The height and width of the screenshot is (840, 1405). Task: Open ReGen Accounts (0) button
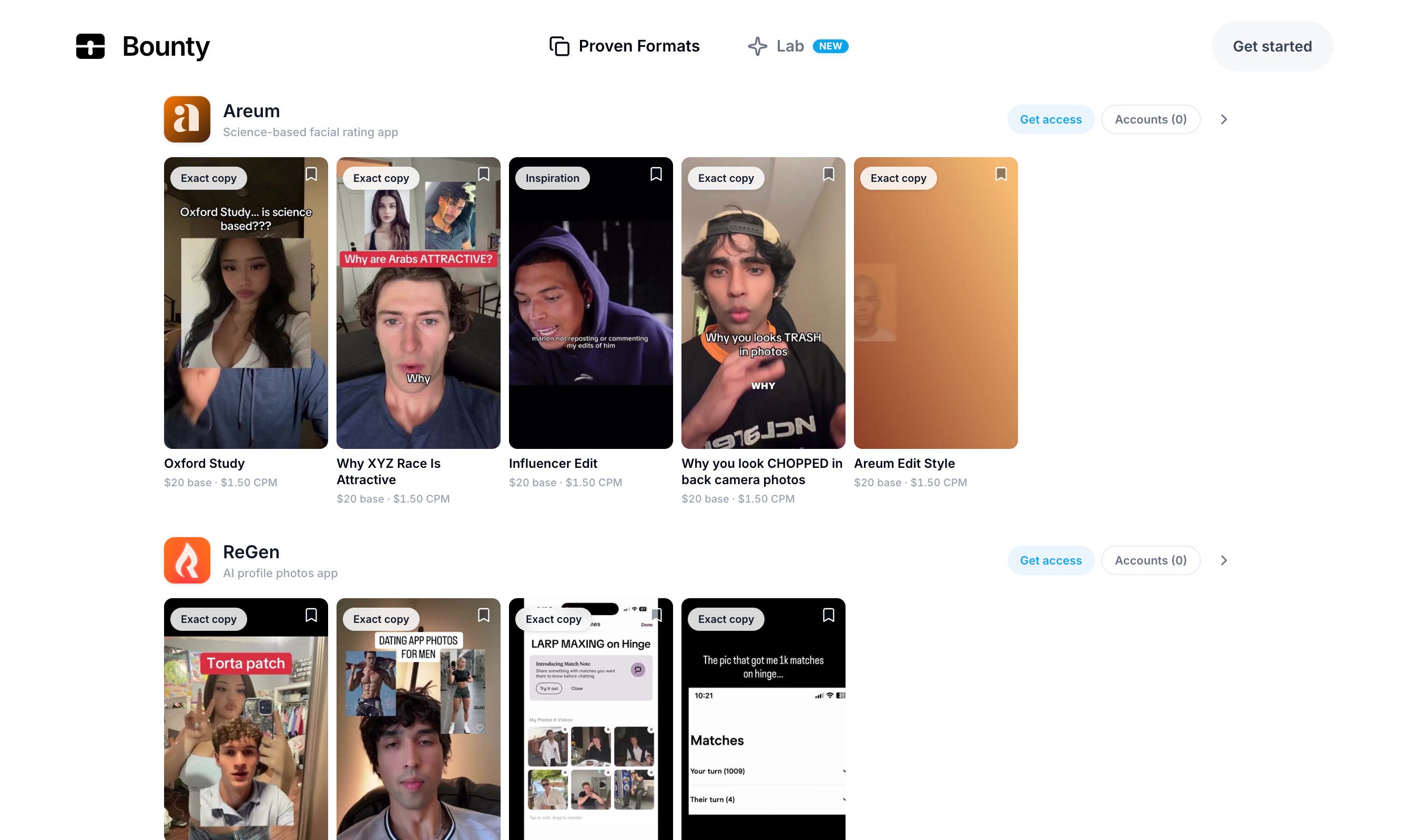coord(1151,560)
